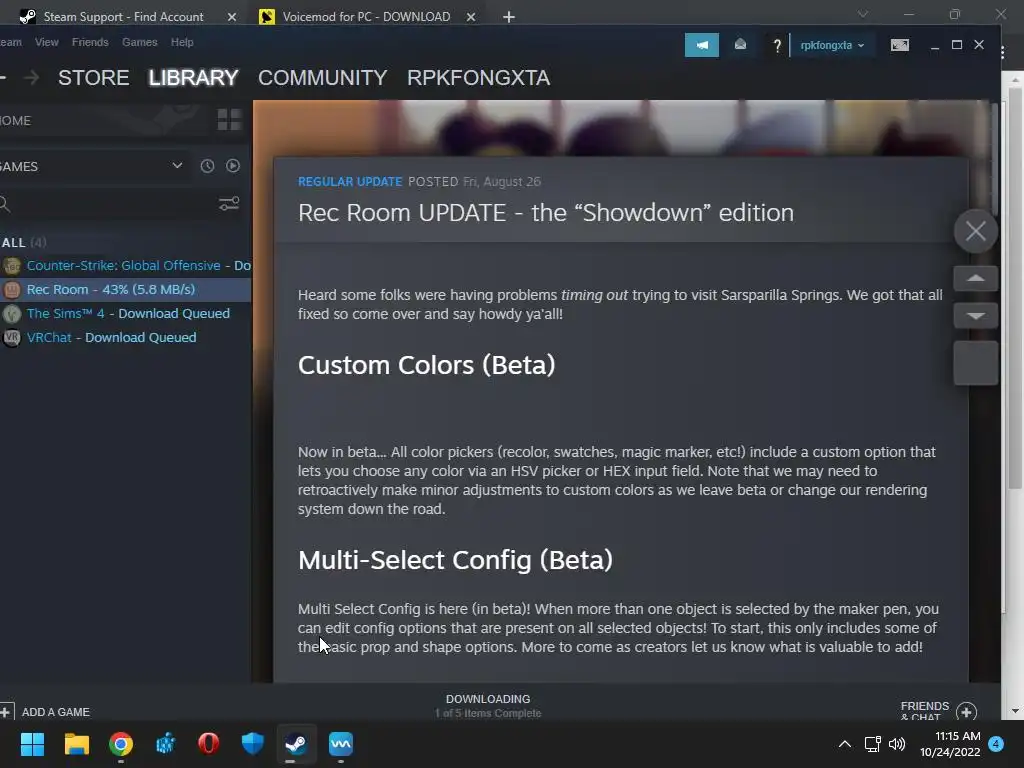Click the Steam taskbar icon
Screen dimensions: 1024x768
tap(296, 743)
